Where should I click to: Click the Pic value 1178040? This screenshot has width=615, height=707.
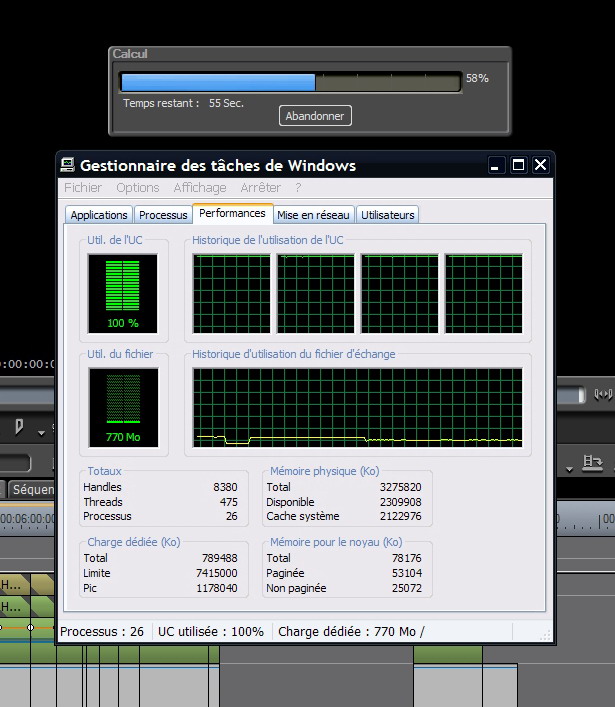tap(216, 588)
